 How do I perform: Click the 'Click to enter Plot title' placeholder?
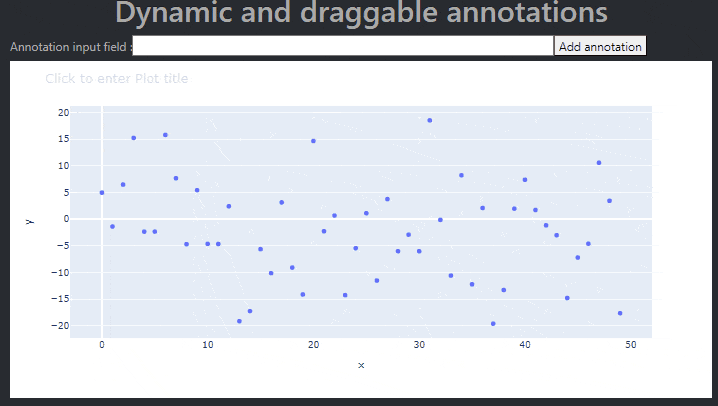click(x=117, y=79)
